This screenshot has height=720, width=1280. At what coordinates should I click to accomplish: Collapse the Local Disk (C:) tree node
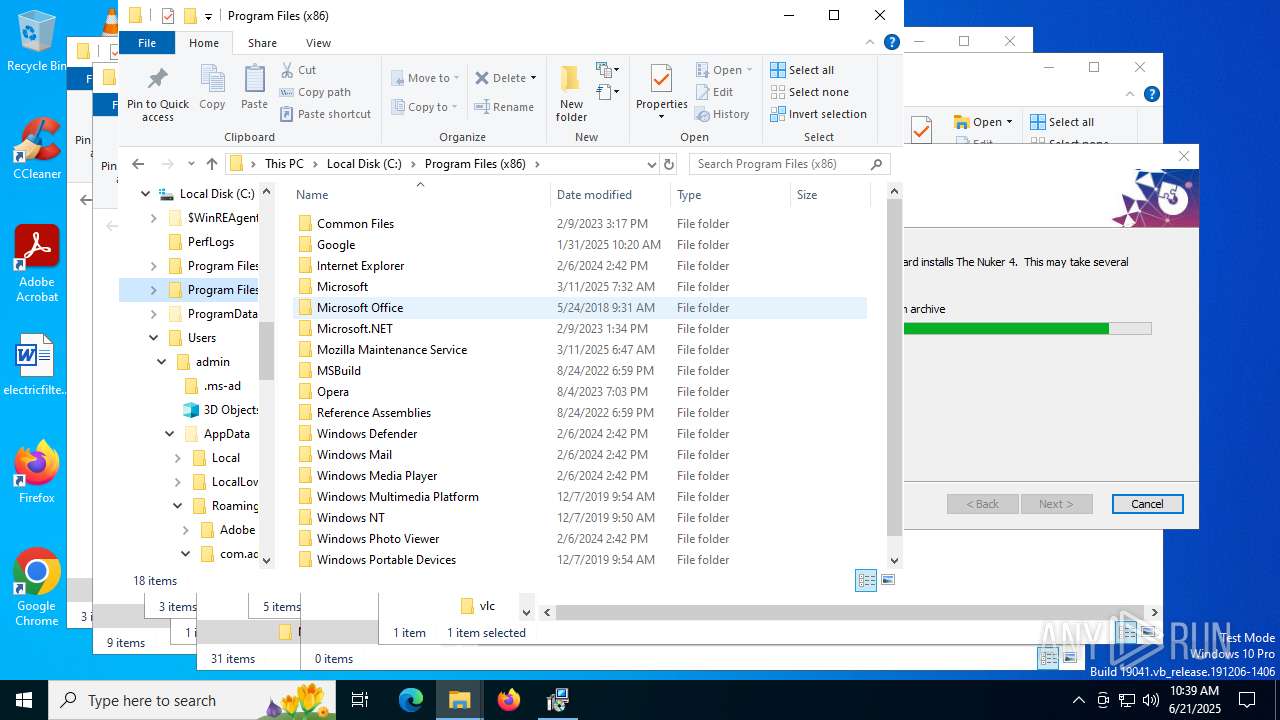[x=146, y=194]
